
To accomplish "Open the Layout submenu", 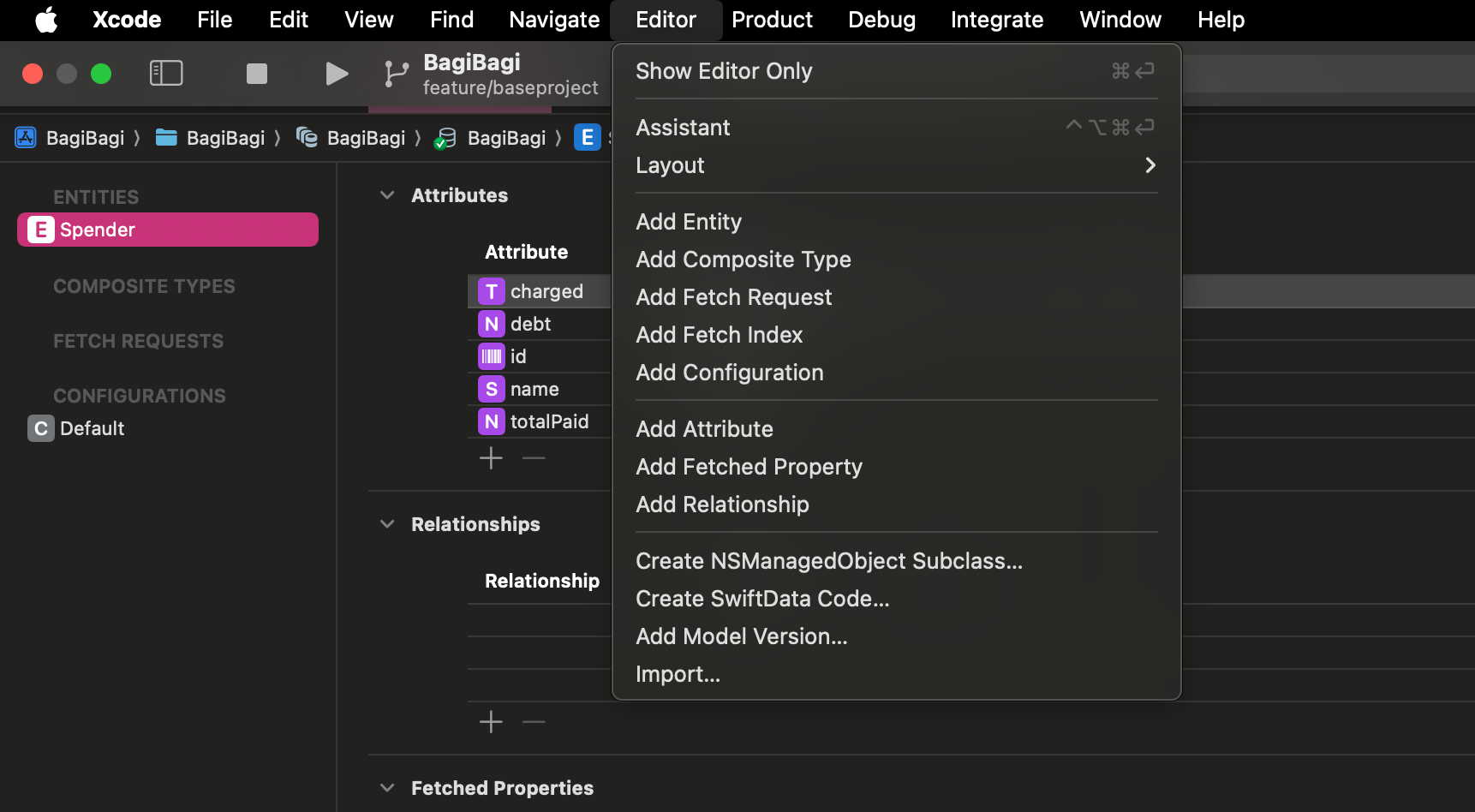I will 895,165.
